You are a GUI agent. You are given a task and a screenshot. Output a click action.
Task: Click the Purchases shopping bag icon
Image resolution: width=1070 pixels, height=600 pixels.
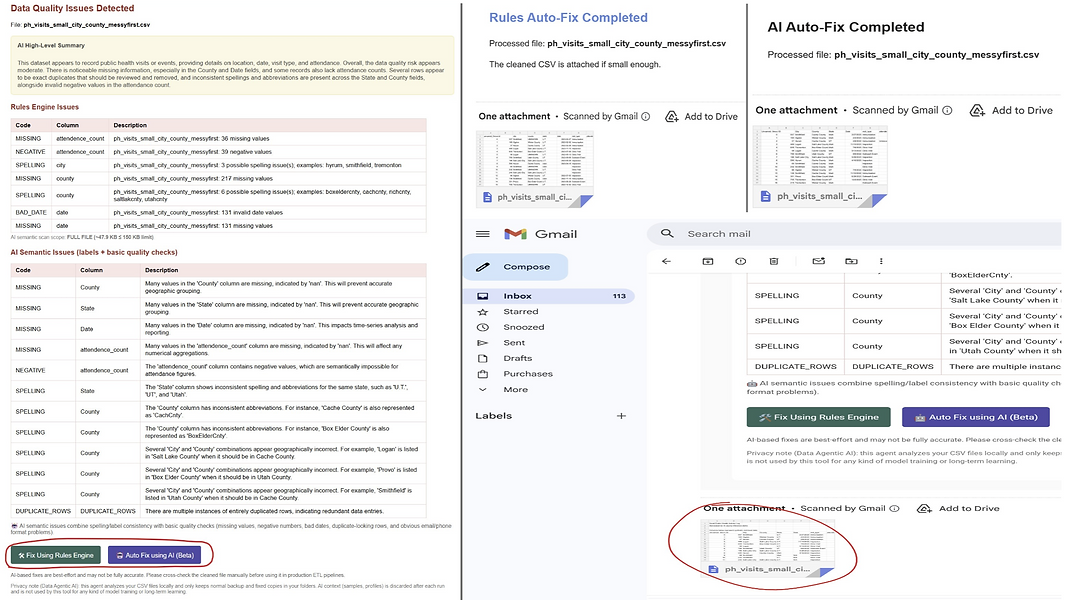coord(482,374)
